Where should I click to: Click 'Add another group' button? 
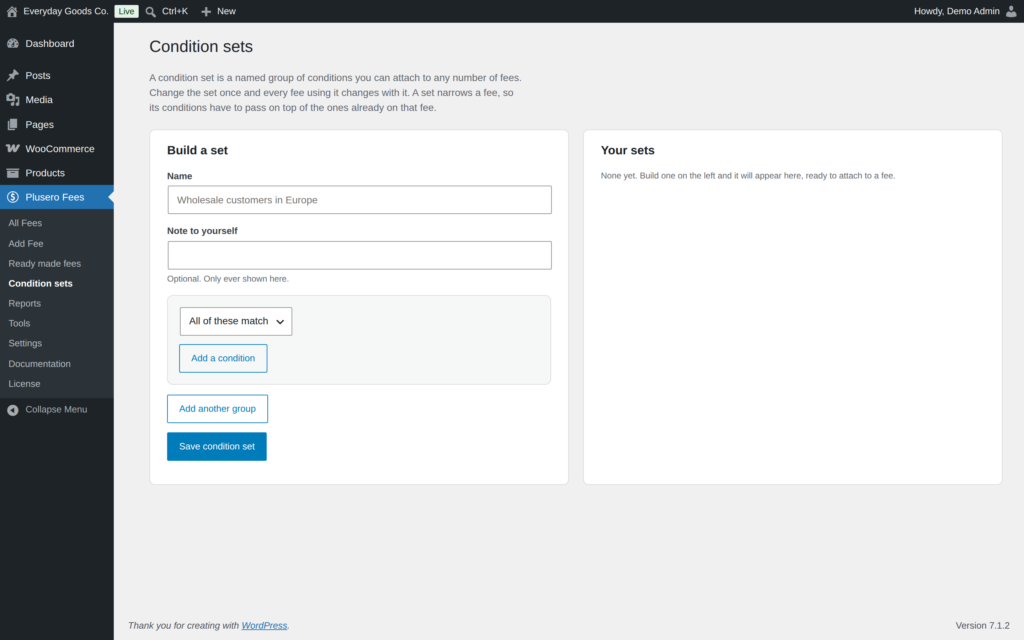coord(217,409)
